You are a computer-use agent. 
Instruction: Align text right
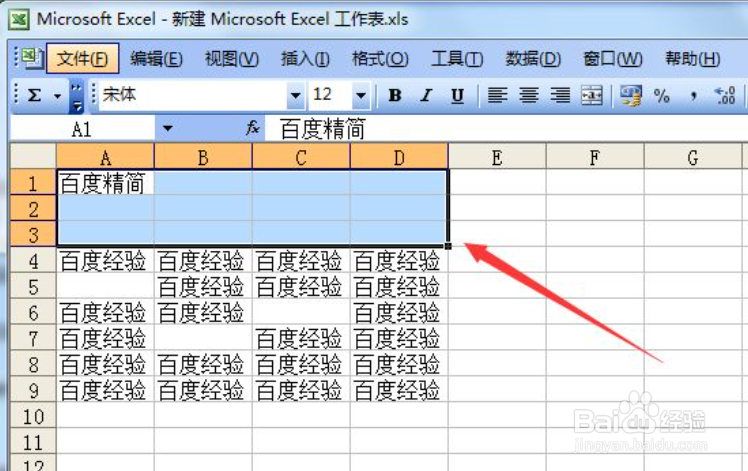(x=560, y=96)
